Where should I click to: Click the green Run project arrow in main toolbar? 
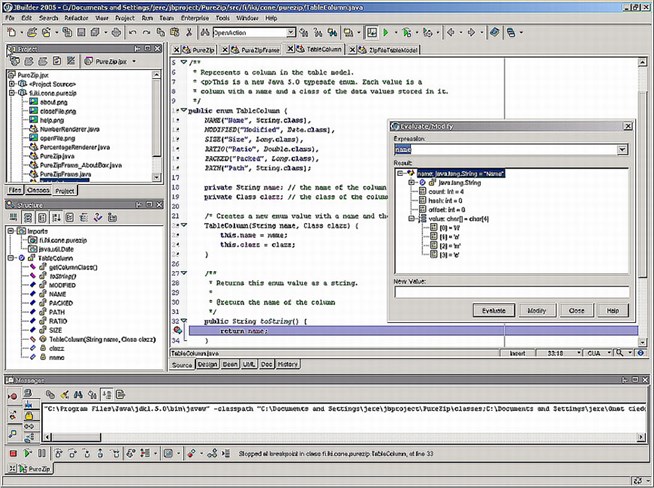point(384,32)
